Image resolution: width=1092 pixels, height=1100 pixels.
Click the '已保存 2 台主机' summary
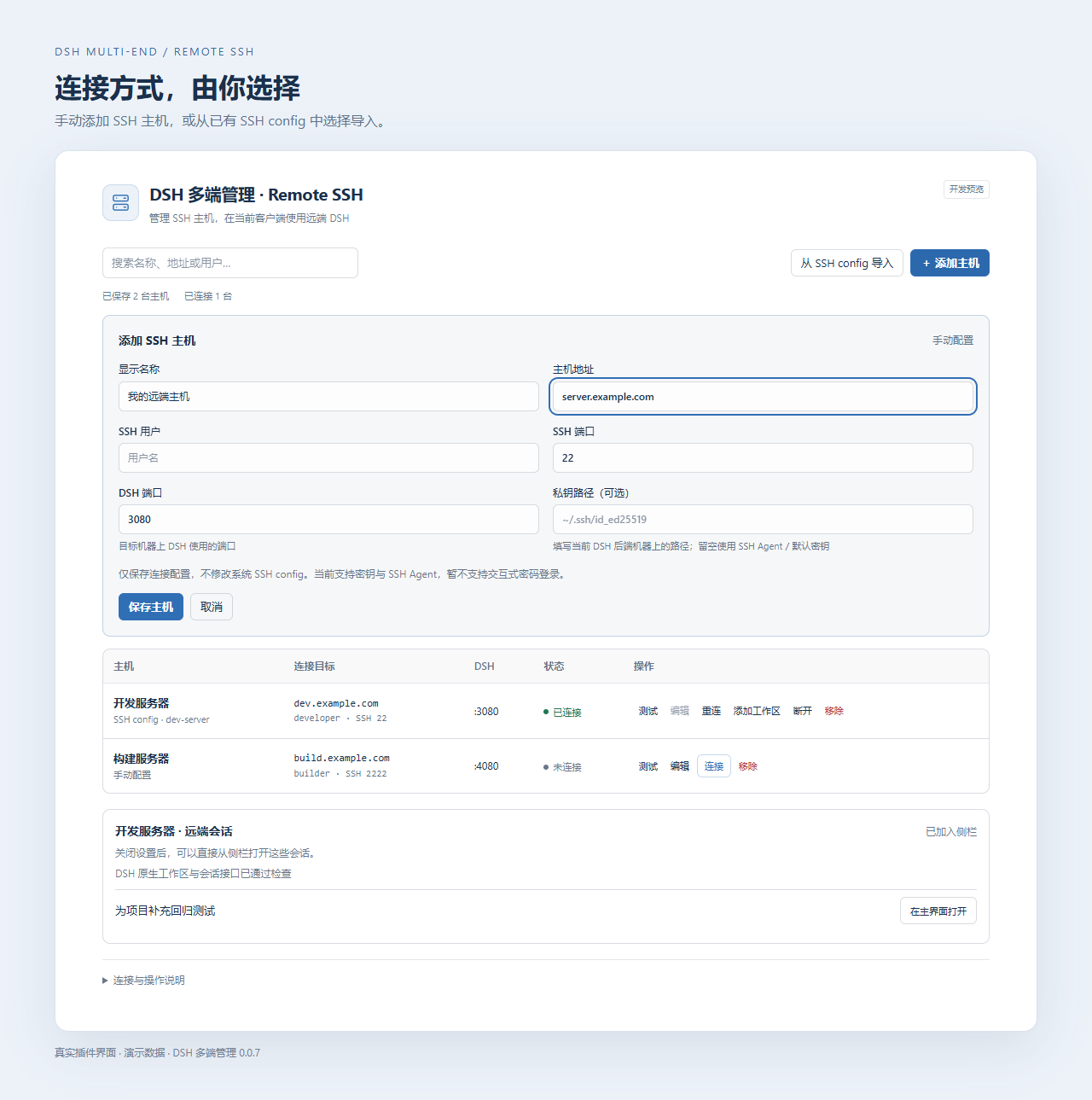point(136,296)
